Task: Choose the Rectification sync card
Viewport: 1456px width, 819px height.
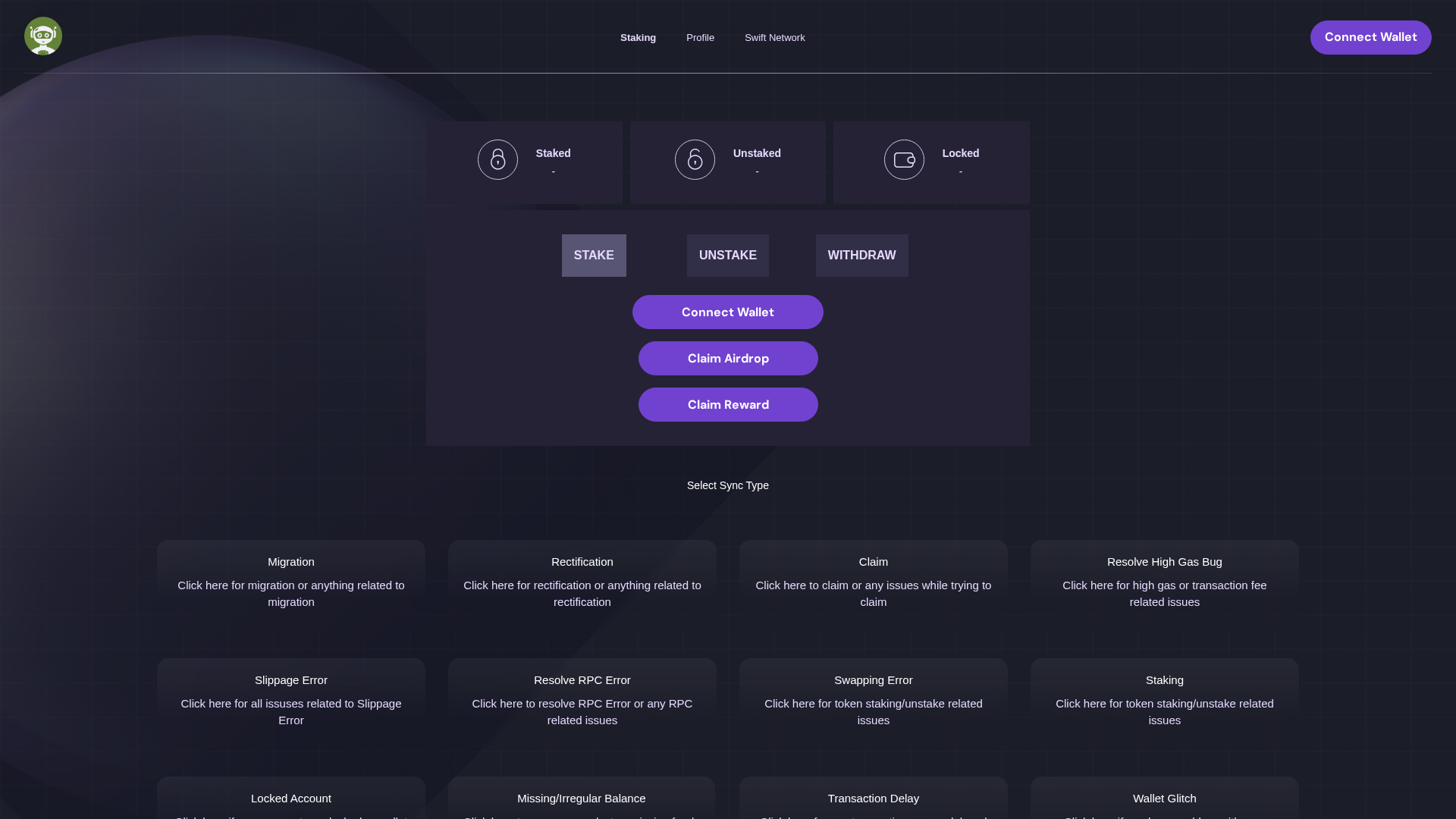Action: pos(582,586)
